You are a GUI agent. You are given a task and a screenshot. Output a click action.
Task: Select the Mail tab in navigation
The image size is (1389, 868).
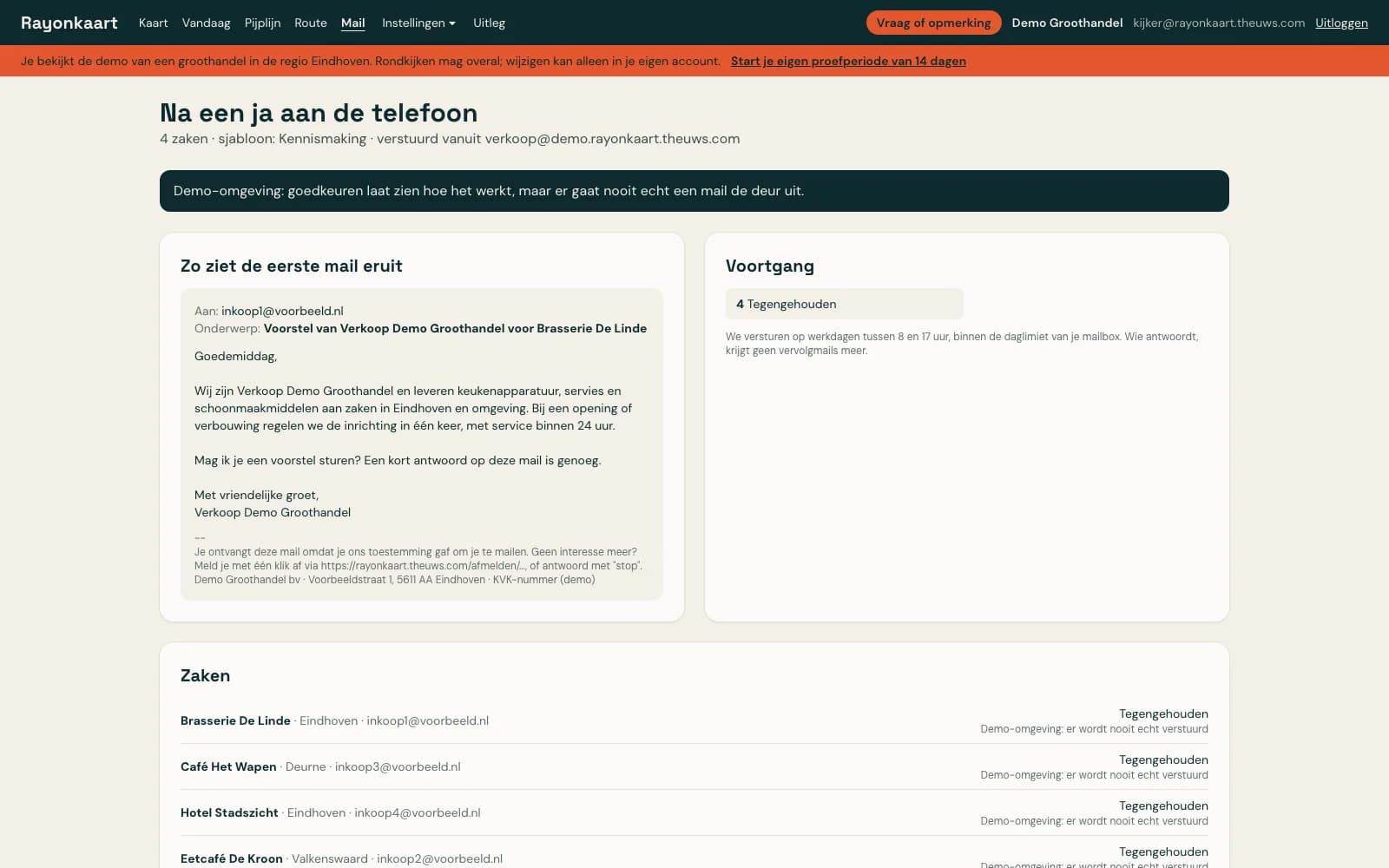tap(352, 23)
